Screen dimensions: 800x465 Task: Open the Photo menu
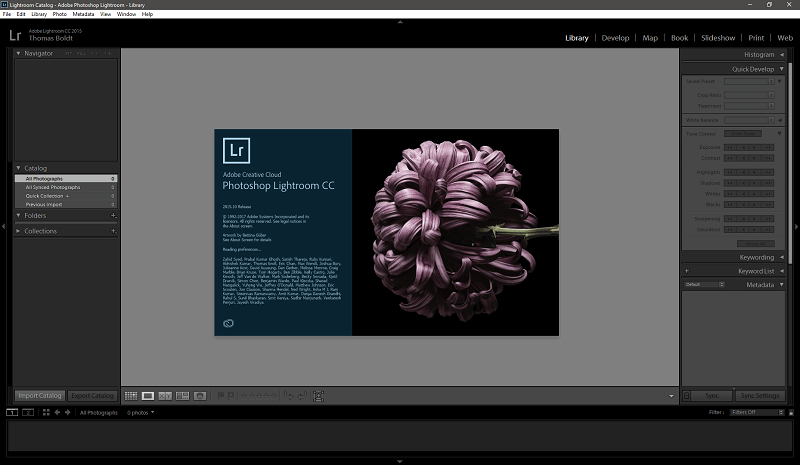click(x=60, y=14)
